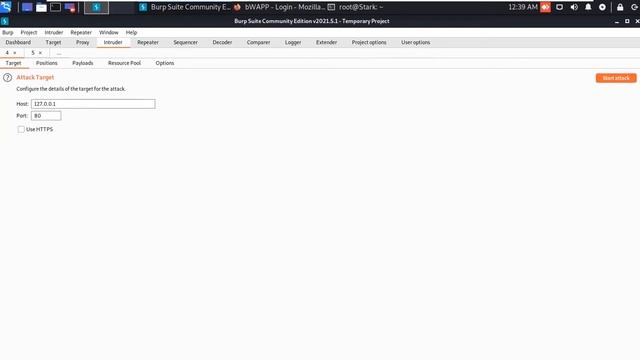
Task: Open the Project options tab
Action: point(369,42)
